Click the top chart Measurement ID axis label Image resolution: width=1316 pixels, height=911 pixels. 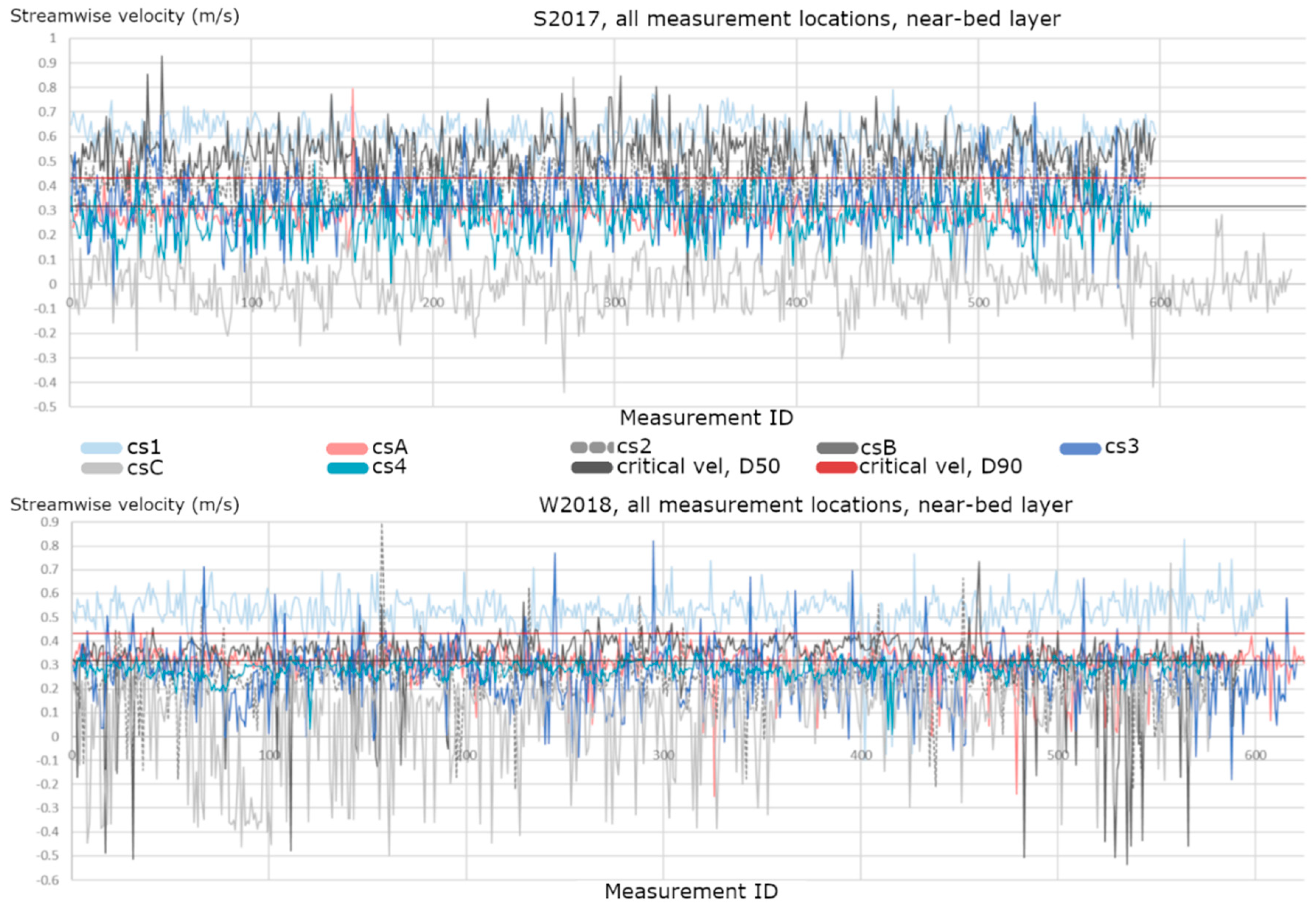pyautogui.click(x=706, y=418)
